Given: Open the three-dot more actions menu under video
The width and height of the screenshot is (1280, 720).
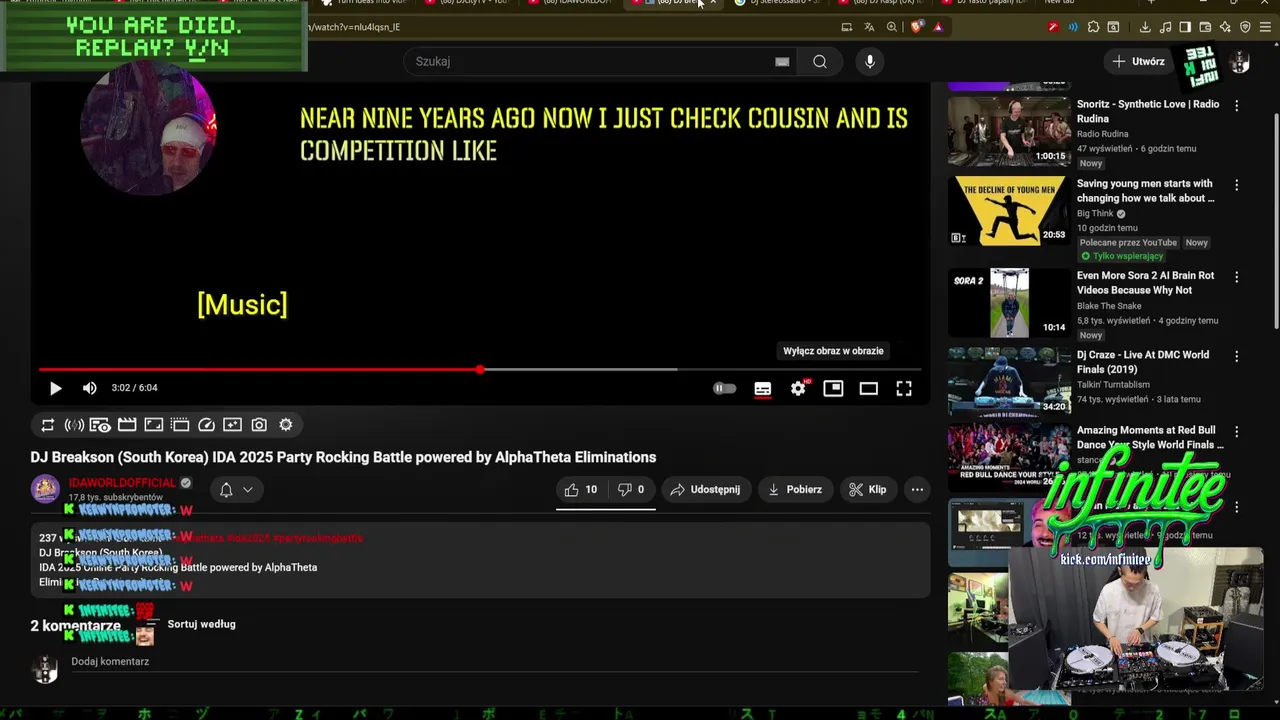Looking at the screenshot, I should click(x=917, y=489).
